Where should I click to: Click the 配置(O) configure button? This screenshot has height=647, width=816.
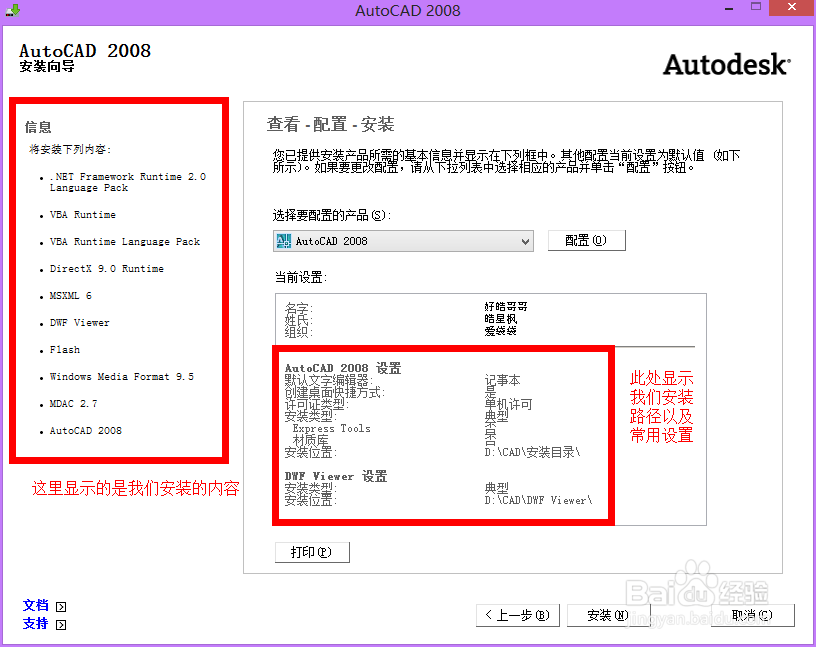point(586,240)
